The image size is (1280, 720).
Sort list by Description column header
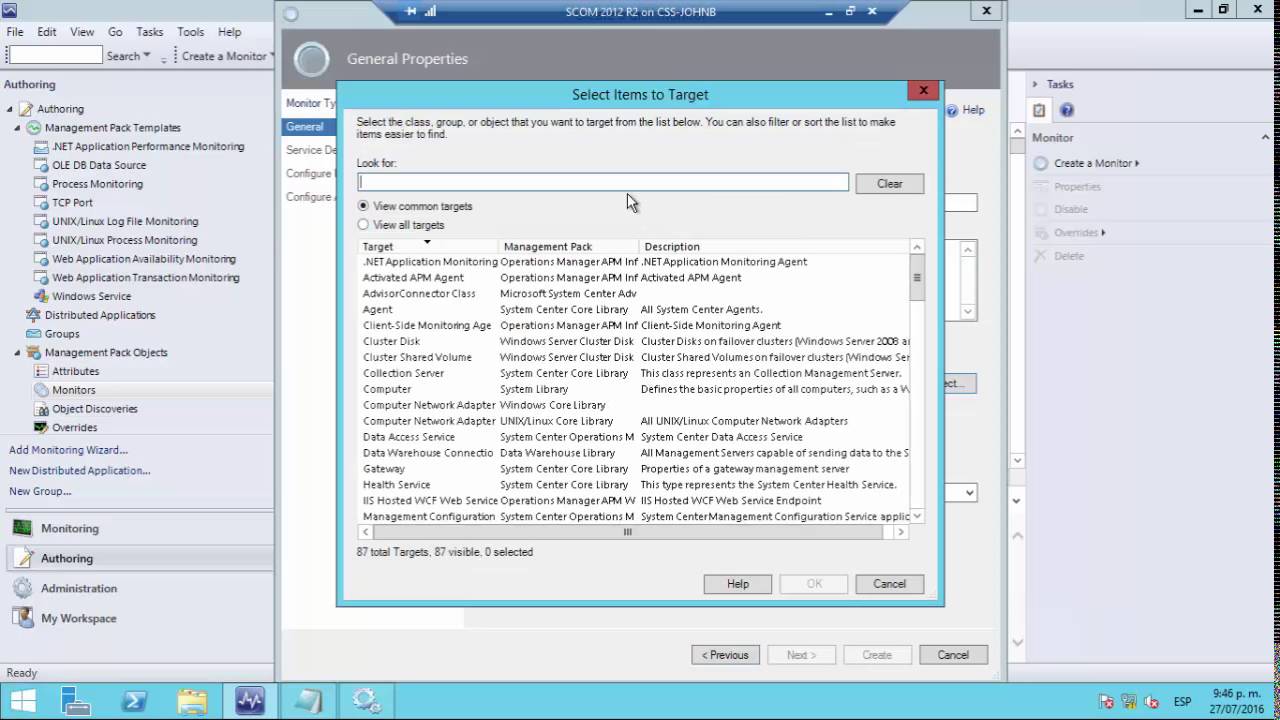(774, 246)
